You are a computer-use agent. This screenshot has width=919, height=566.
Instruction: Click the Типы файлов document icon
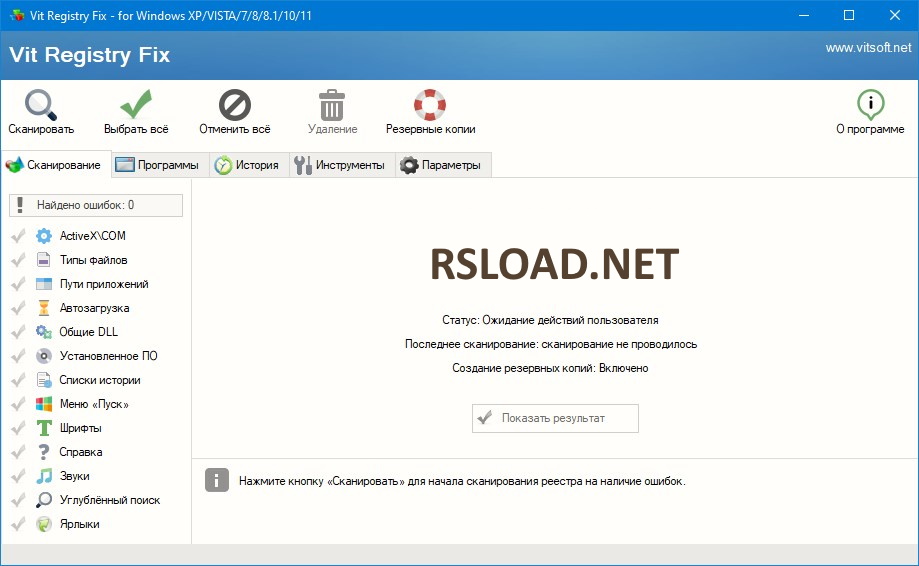[x=43, y=260]
